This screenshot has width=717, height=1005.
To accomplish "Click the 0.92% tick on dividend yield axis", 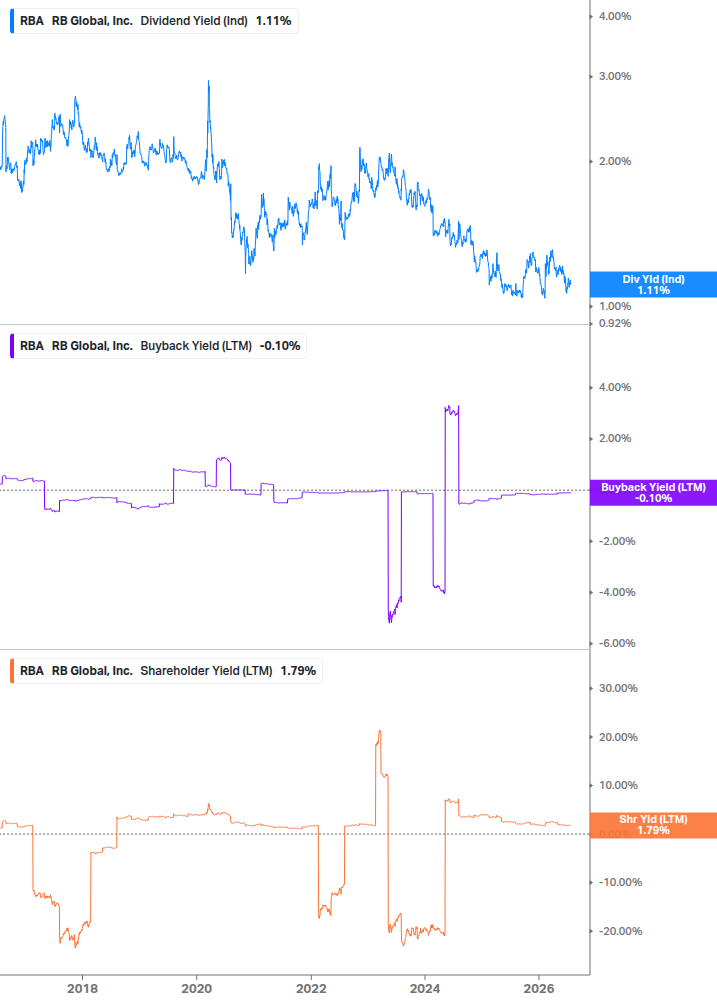I will 615,323.
